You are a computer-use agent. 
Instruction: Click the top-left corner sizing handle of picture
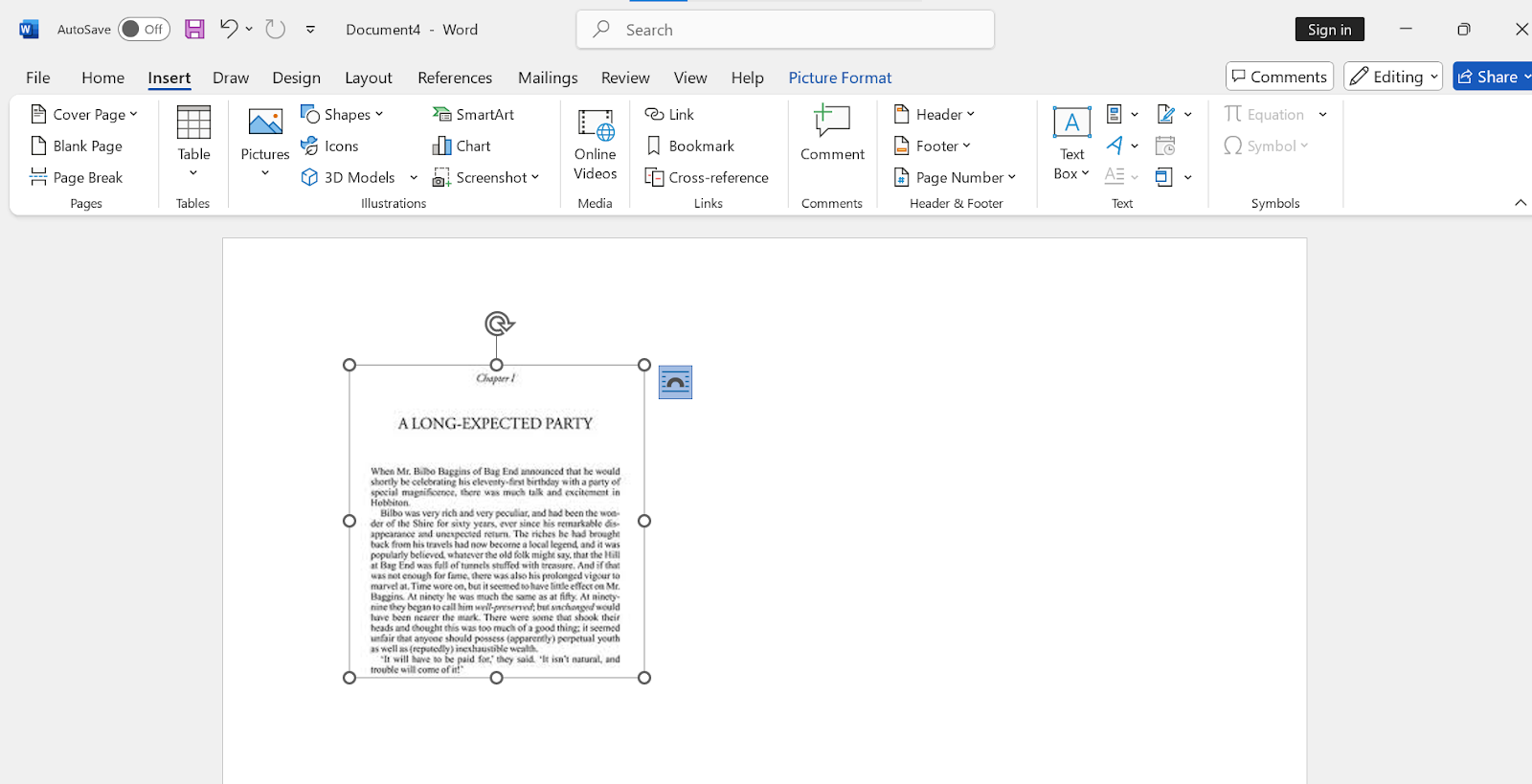349,365
